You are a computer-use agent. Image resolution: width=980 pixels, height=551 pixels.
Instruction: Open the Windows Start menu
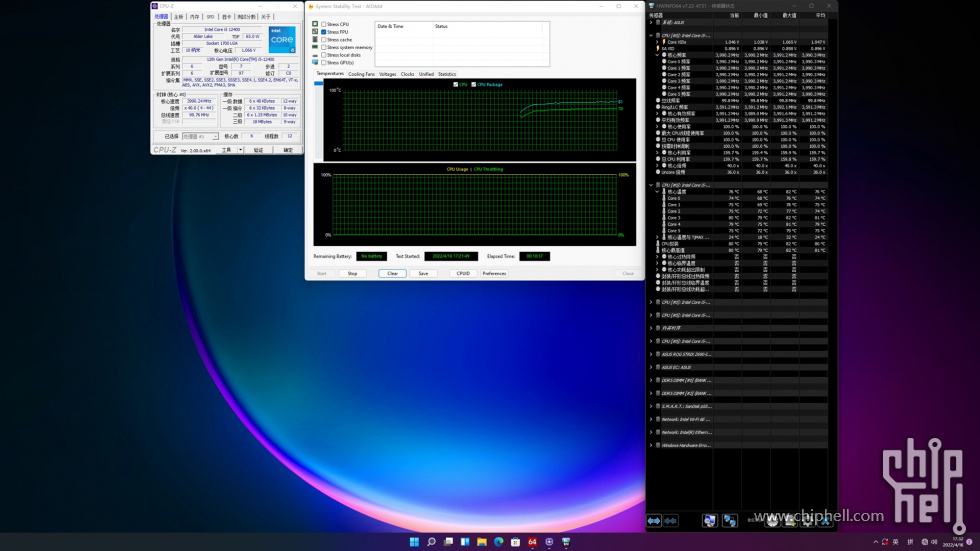414,542
